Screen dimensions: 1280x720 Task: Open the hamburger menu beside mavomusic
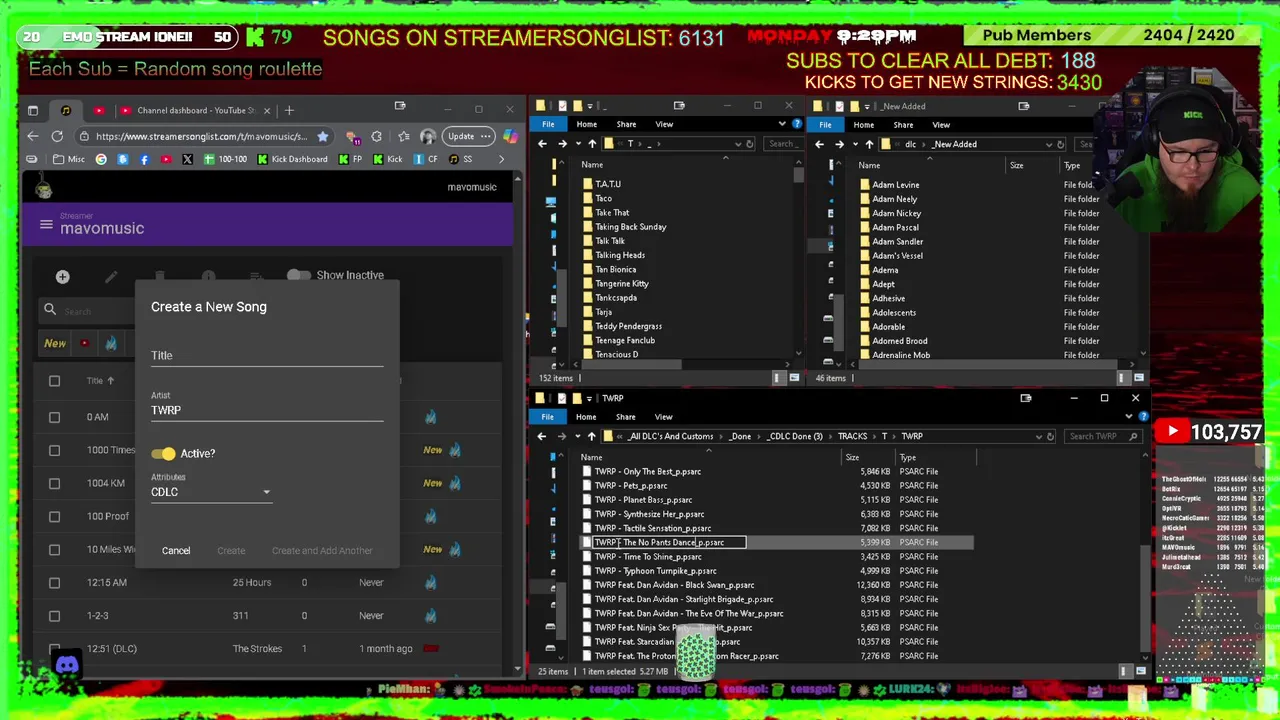[x=46, y=225]
